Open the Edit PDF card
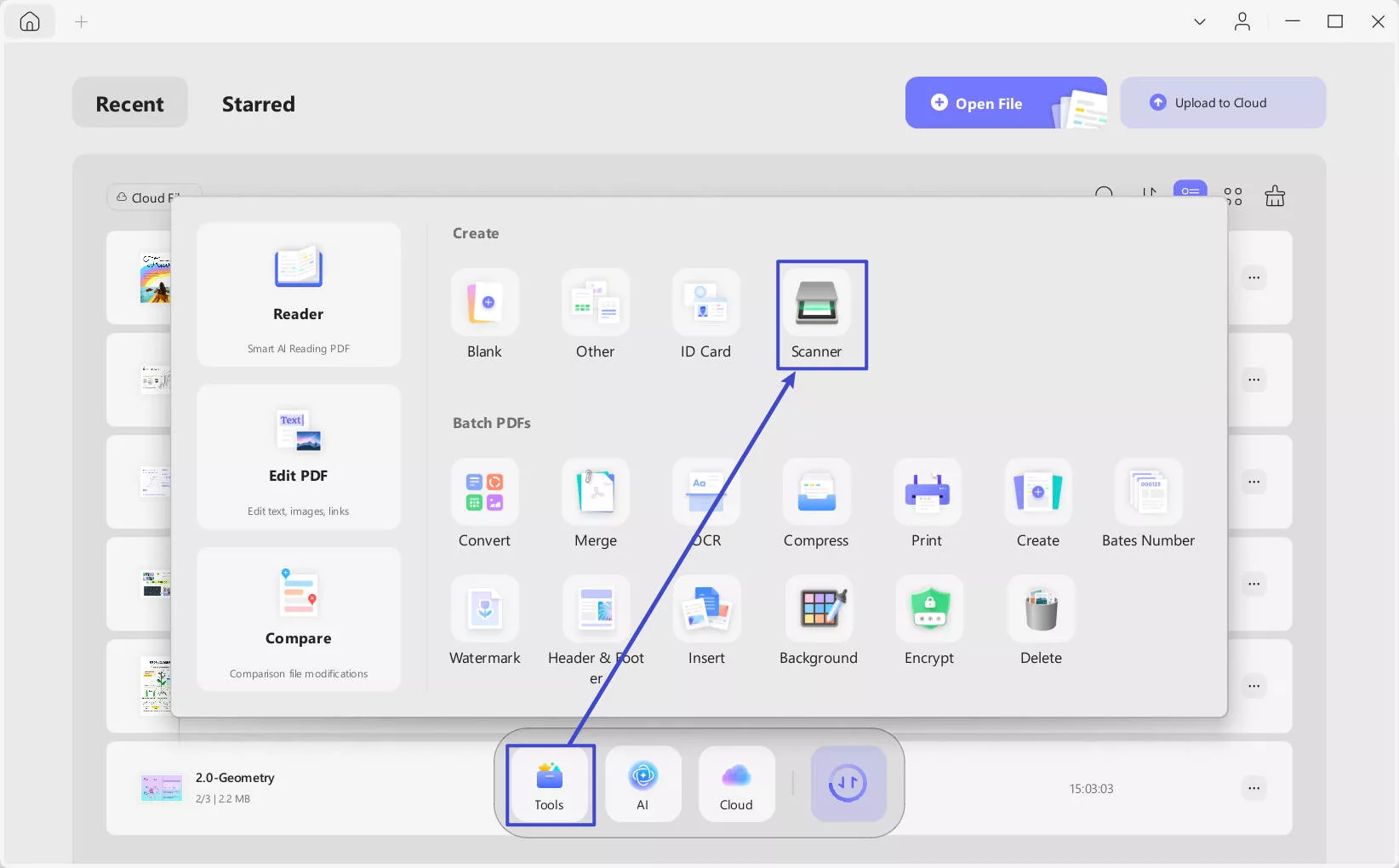Screen dimensions: 1399x868 299,457
